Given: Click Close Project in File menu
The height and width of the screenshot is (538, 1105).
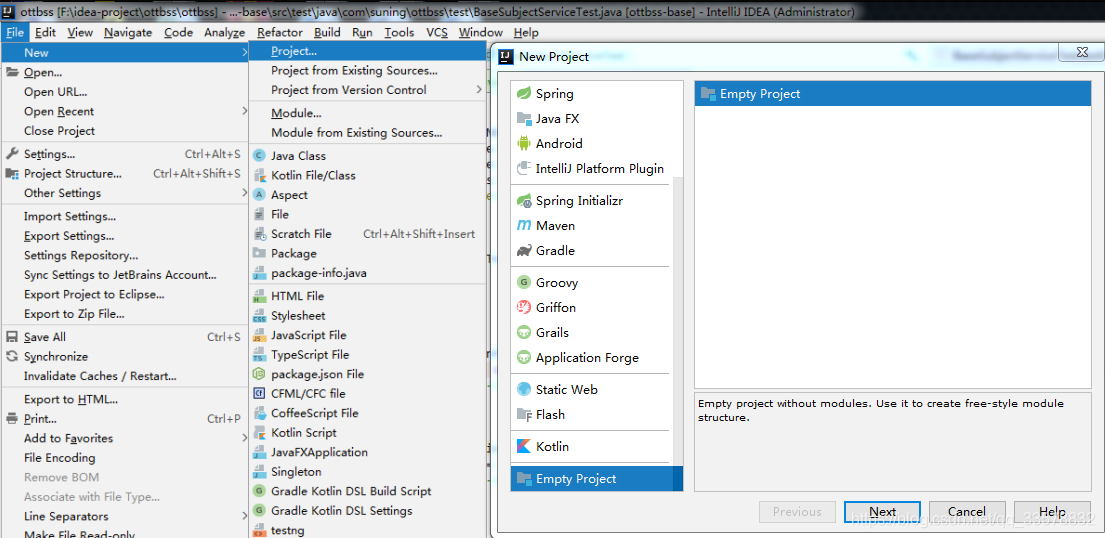Looking at the screenshot, I should pos(125,130).
